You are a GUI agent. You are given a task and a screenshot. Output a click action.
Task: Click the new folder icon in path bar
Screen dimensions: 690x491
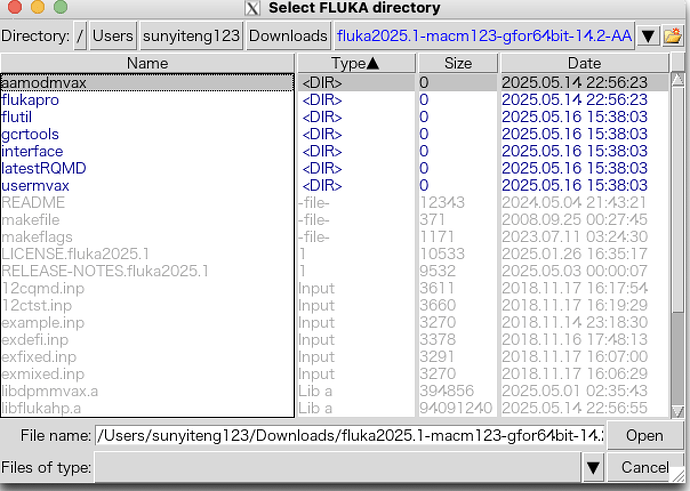coord(672,36)
